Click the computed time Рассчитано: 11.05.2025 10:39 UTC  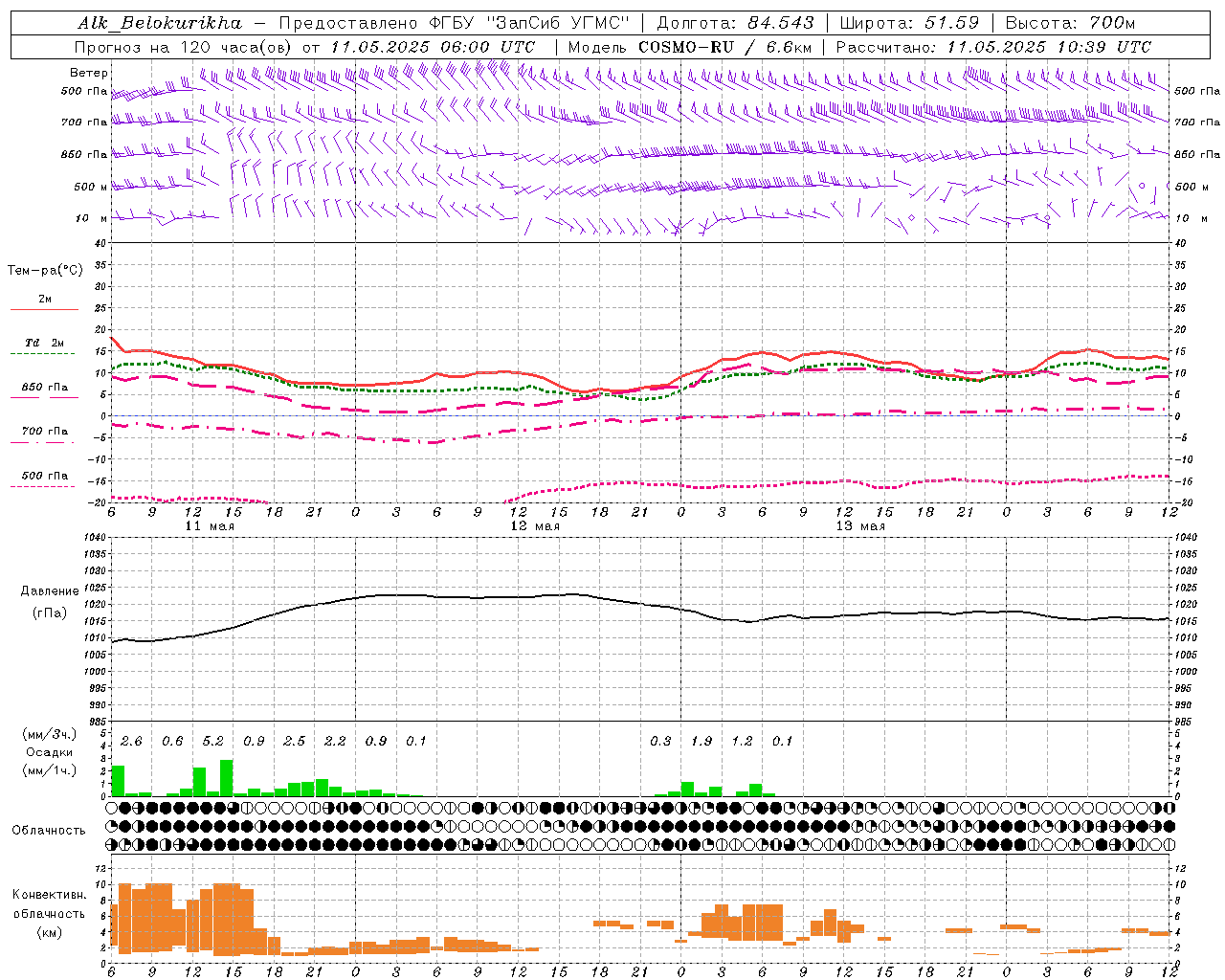click(x=993, y=47)
